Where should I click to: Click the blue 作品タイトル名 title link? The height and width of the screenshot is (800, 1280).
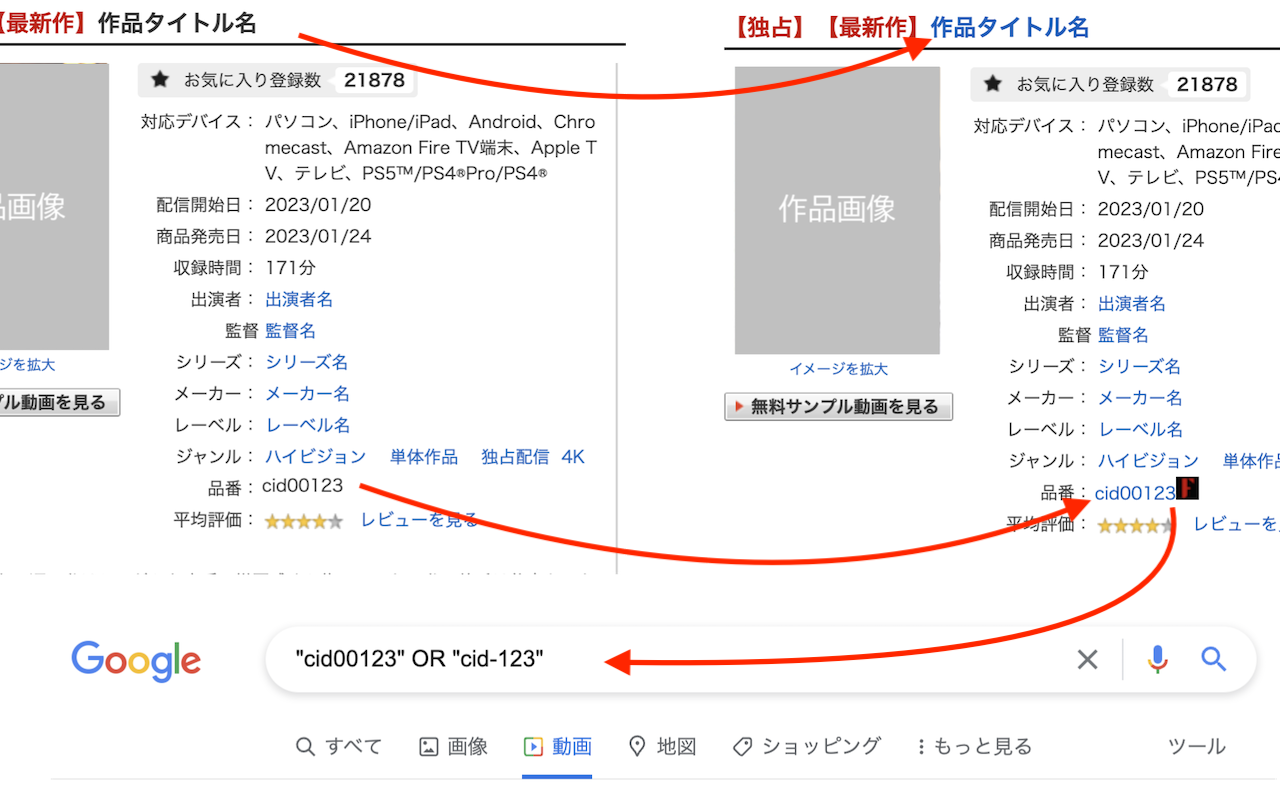point(1010,27)
